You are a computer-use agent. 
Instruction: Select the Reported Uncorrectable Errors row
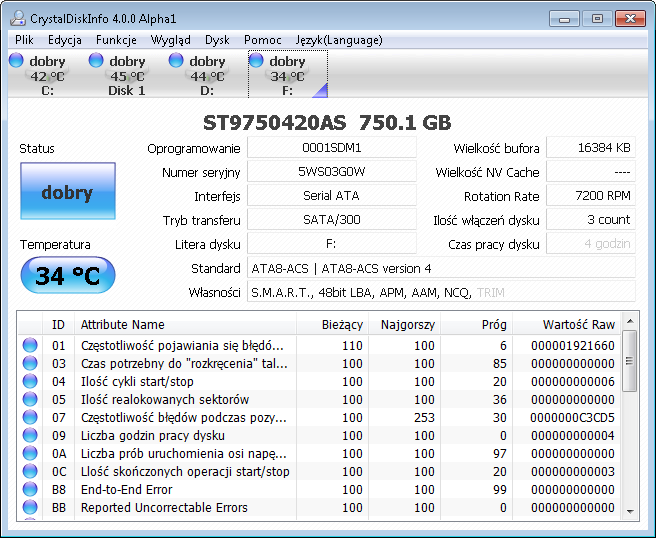coord(319,507)
